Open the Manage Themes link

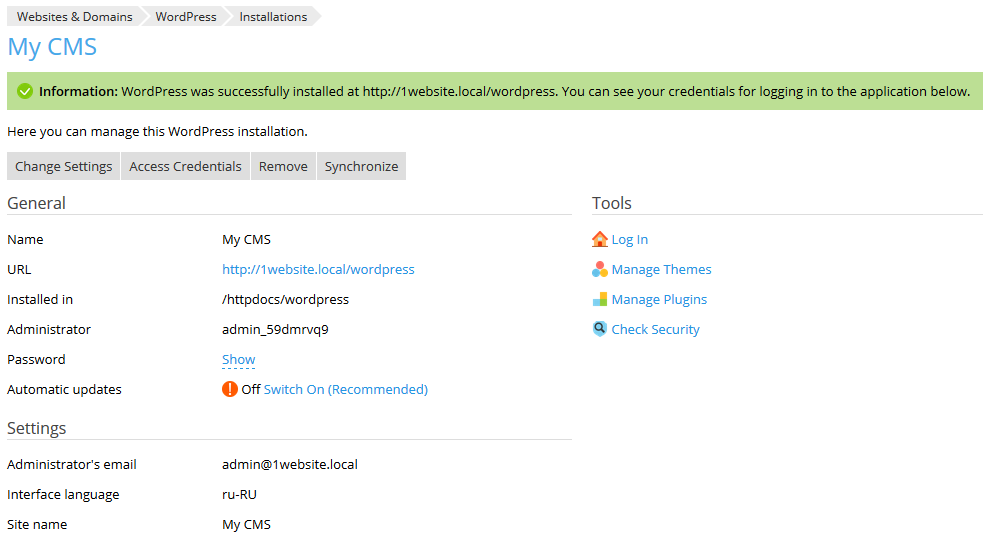coord(661,269)
